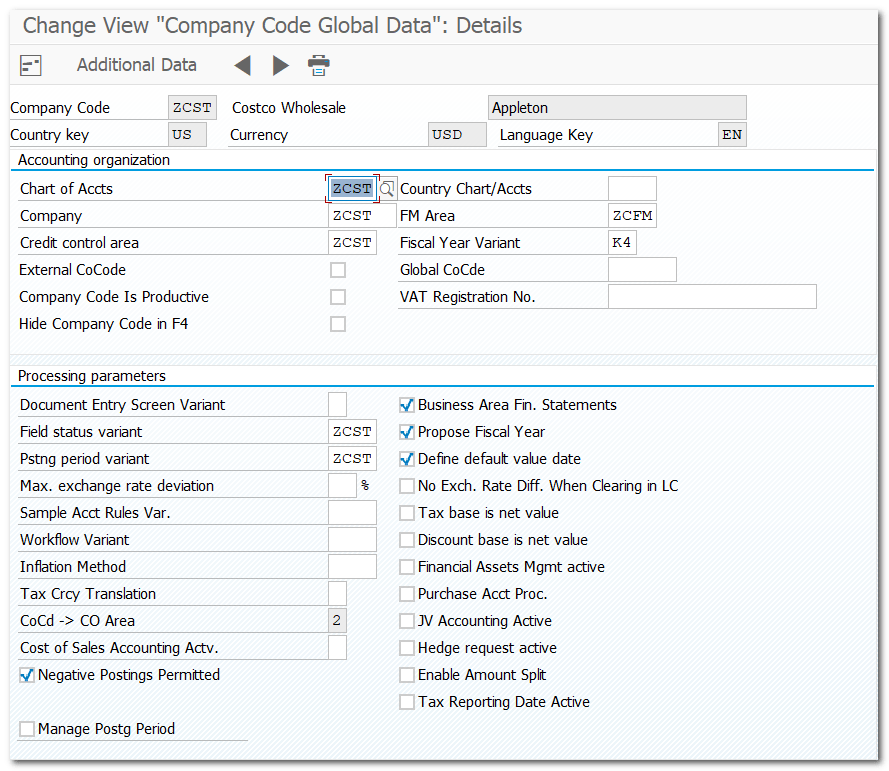Tick the Hide Company Code in F4 box

(338, 324)
